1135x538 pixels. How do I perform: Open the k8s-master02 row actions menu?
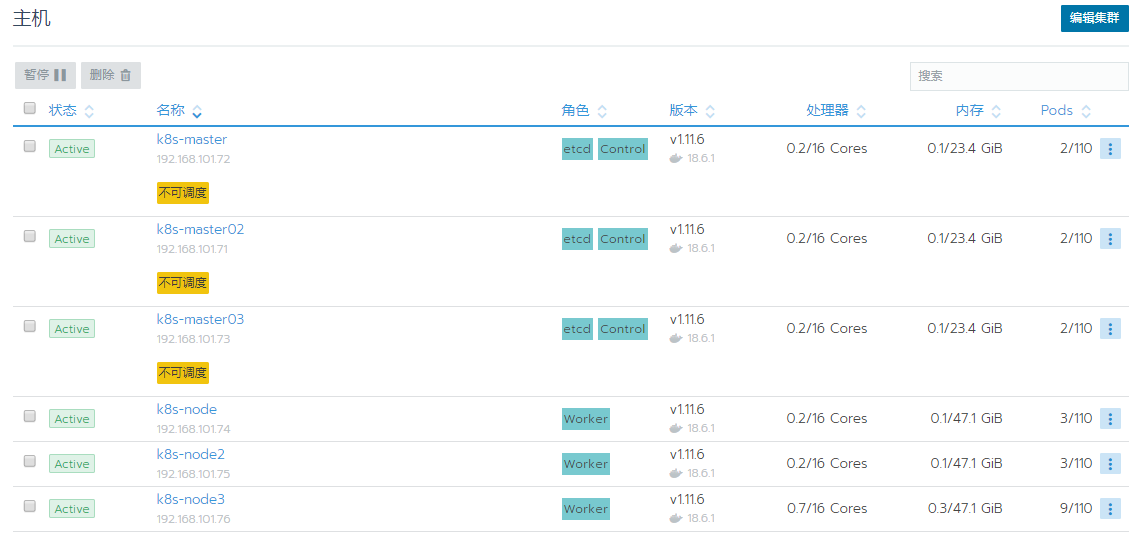coord(1110,239)
